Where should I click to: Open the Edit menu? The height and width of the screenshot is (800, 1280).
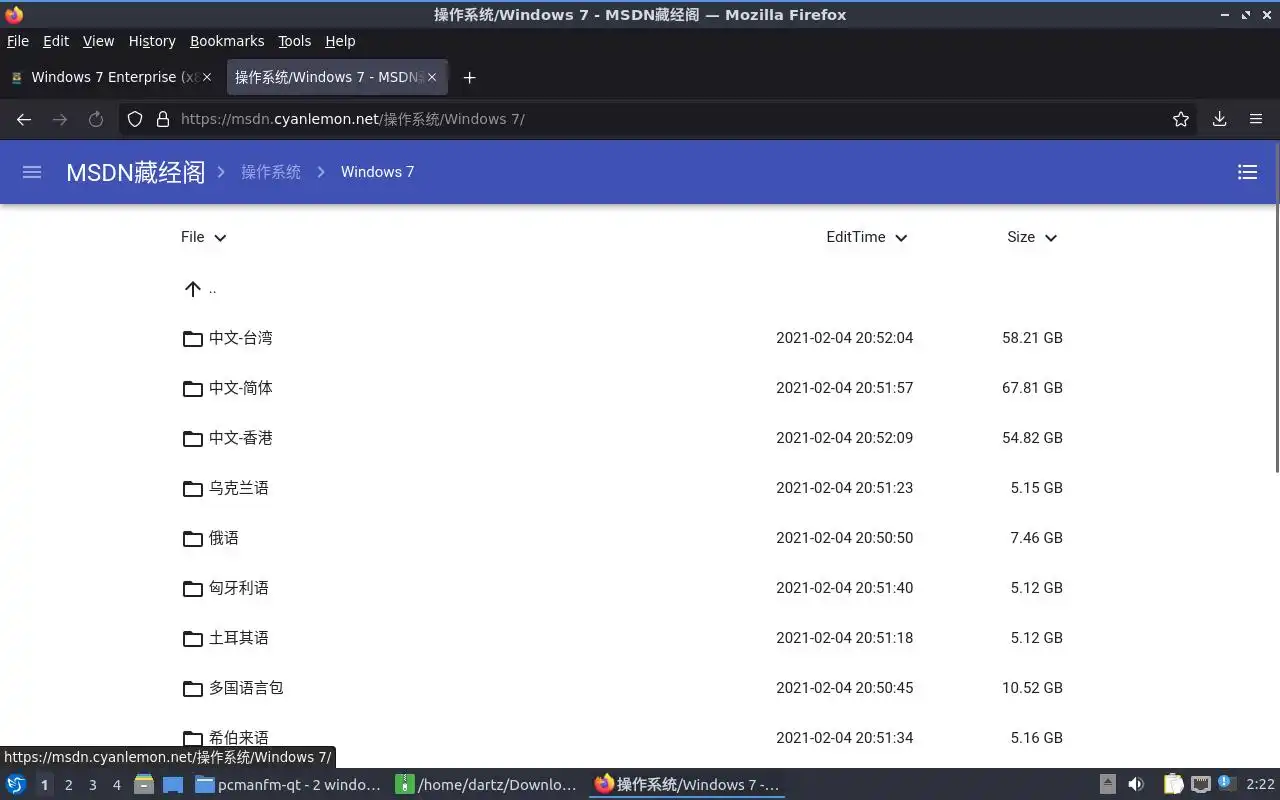tap(56, 41)
